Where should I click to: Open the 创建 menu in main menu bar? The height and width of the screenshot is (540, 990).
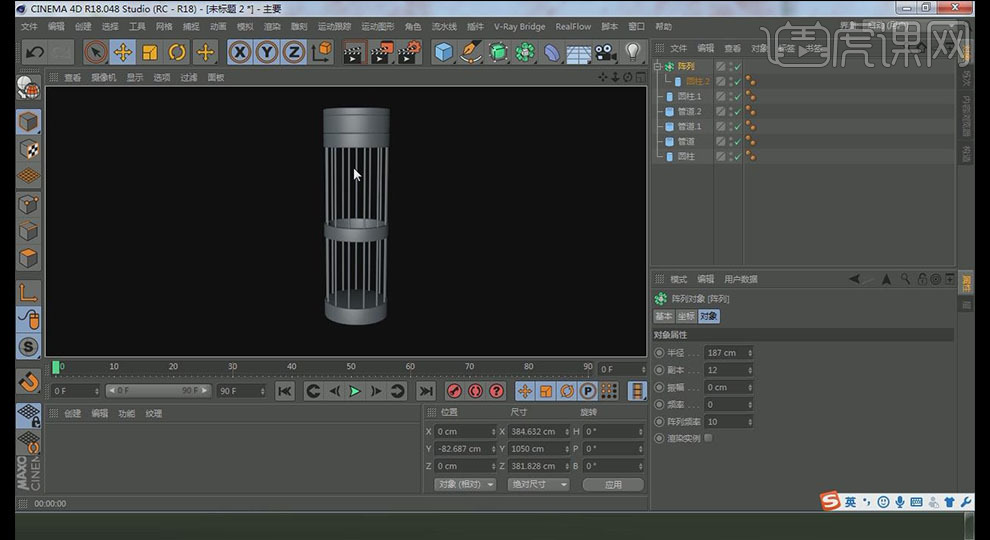pos(83,27)
